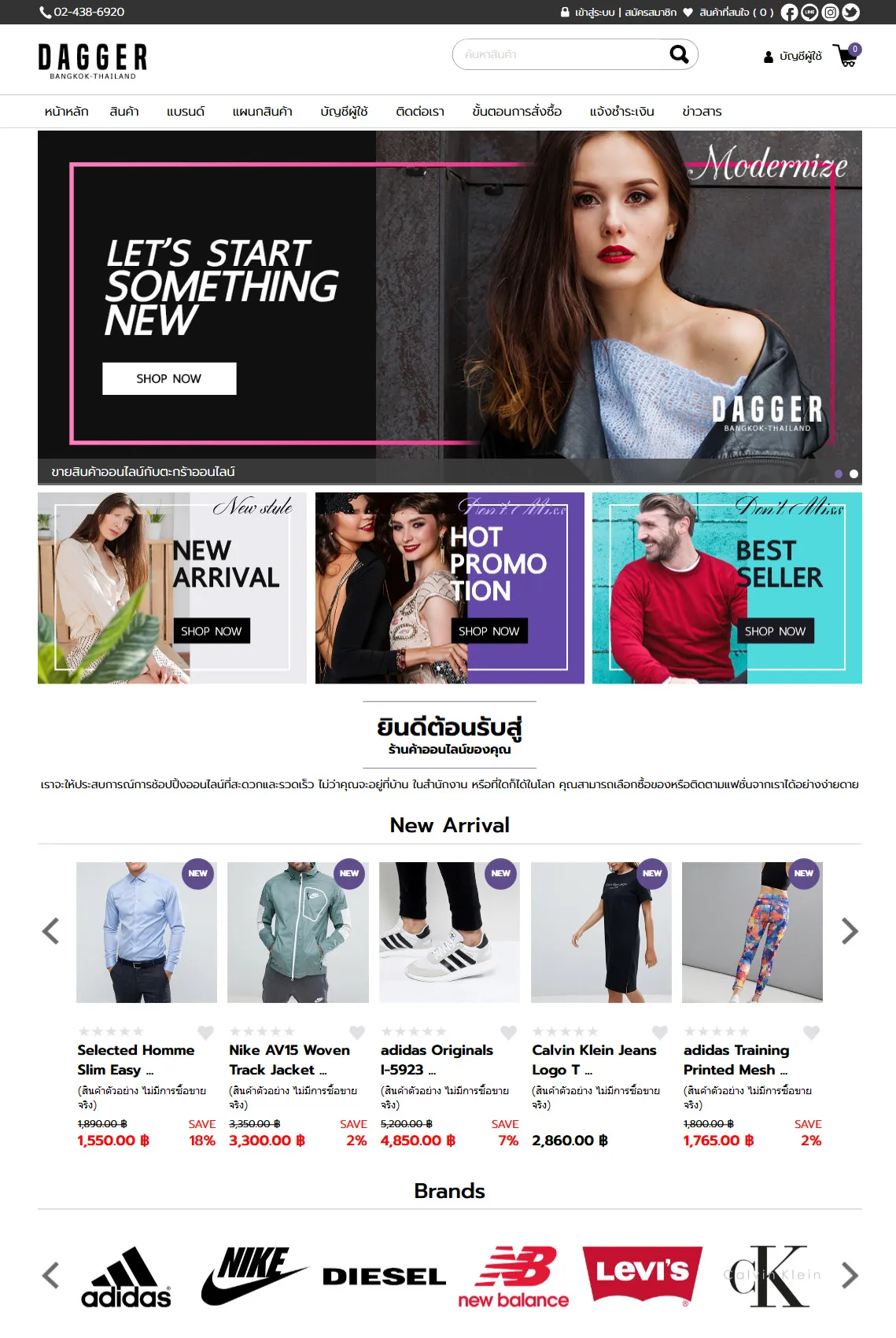Toggle wishlist heart on Calvin Klein Jeans dress
896x1338 pixels.
tap(660, 1032)
